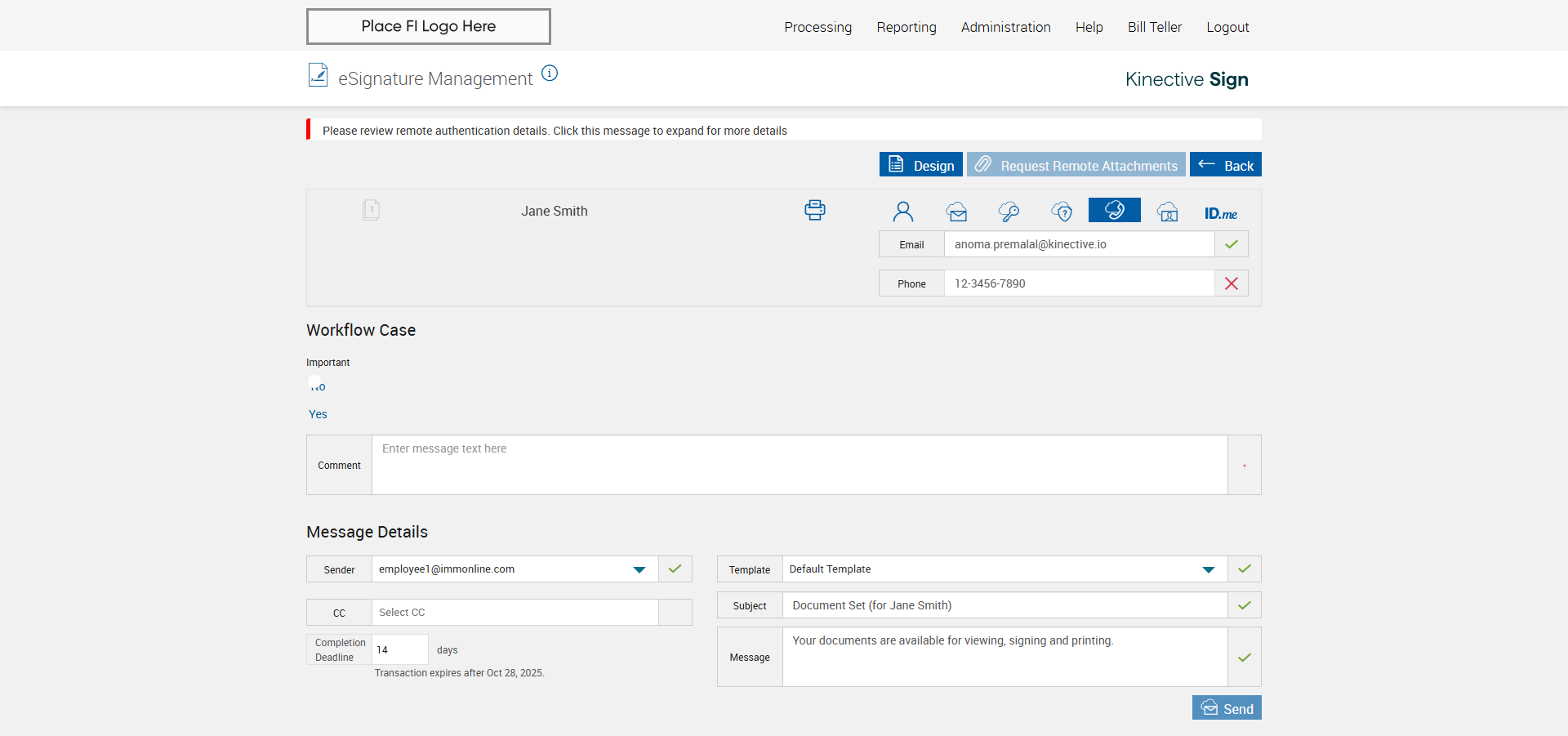This screenshot has width=1568, height=736.
Task: Select the ID.me verification option
Action: 1220,213
